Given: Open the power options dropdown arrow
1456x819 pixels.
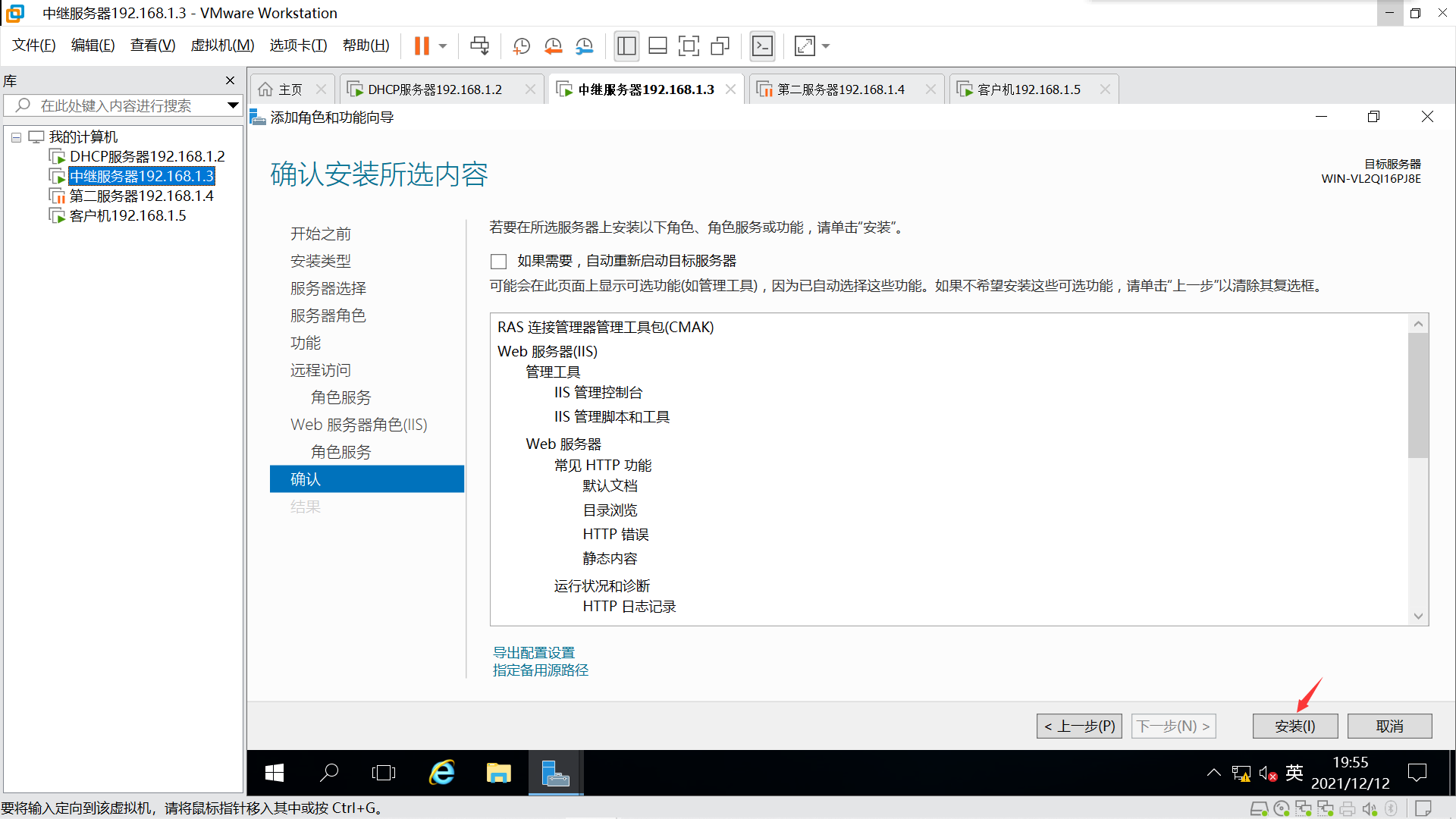Looking at the screenshot, I should click(x=443, y=46).
